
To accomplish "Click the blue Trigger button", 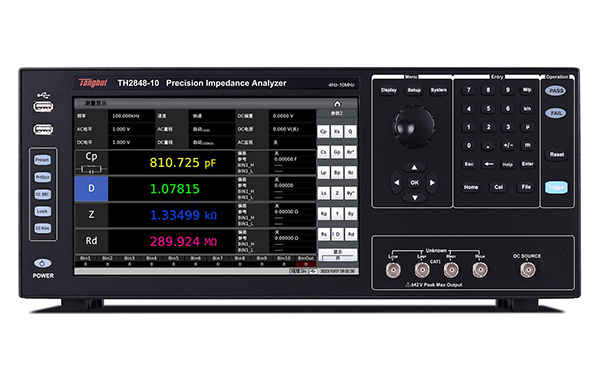I will click(x=556, y=187).
